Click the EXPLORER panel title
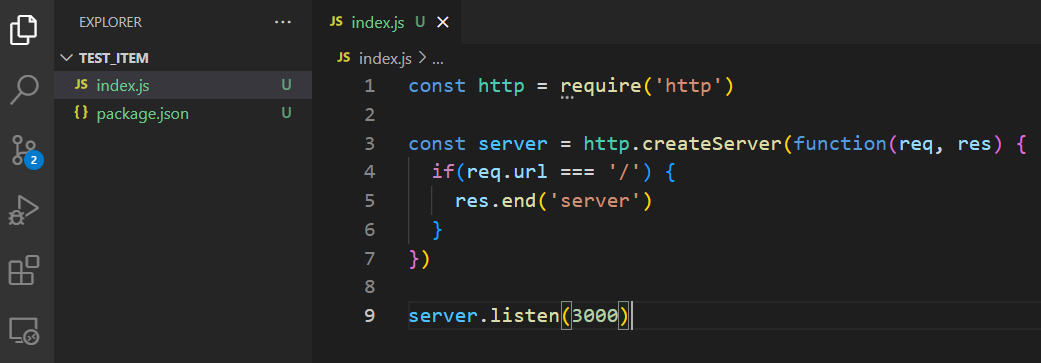The height and width of the screenshot is (363, 1041). (110, 22)
